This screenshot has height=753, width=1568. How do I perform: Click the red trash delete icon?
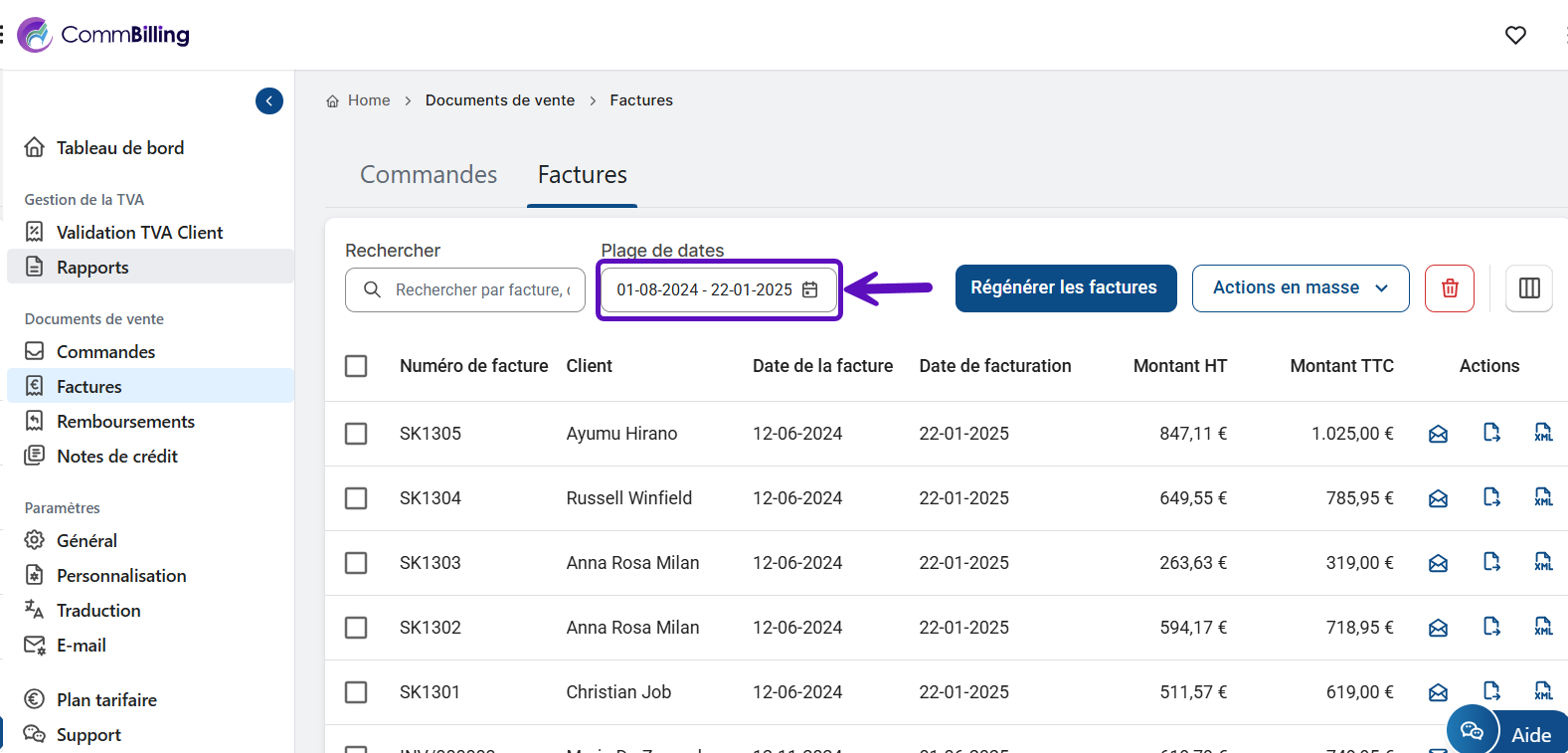[1449, 288]
